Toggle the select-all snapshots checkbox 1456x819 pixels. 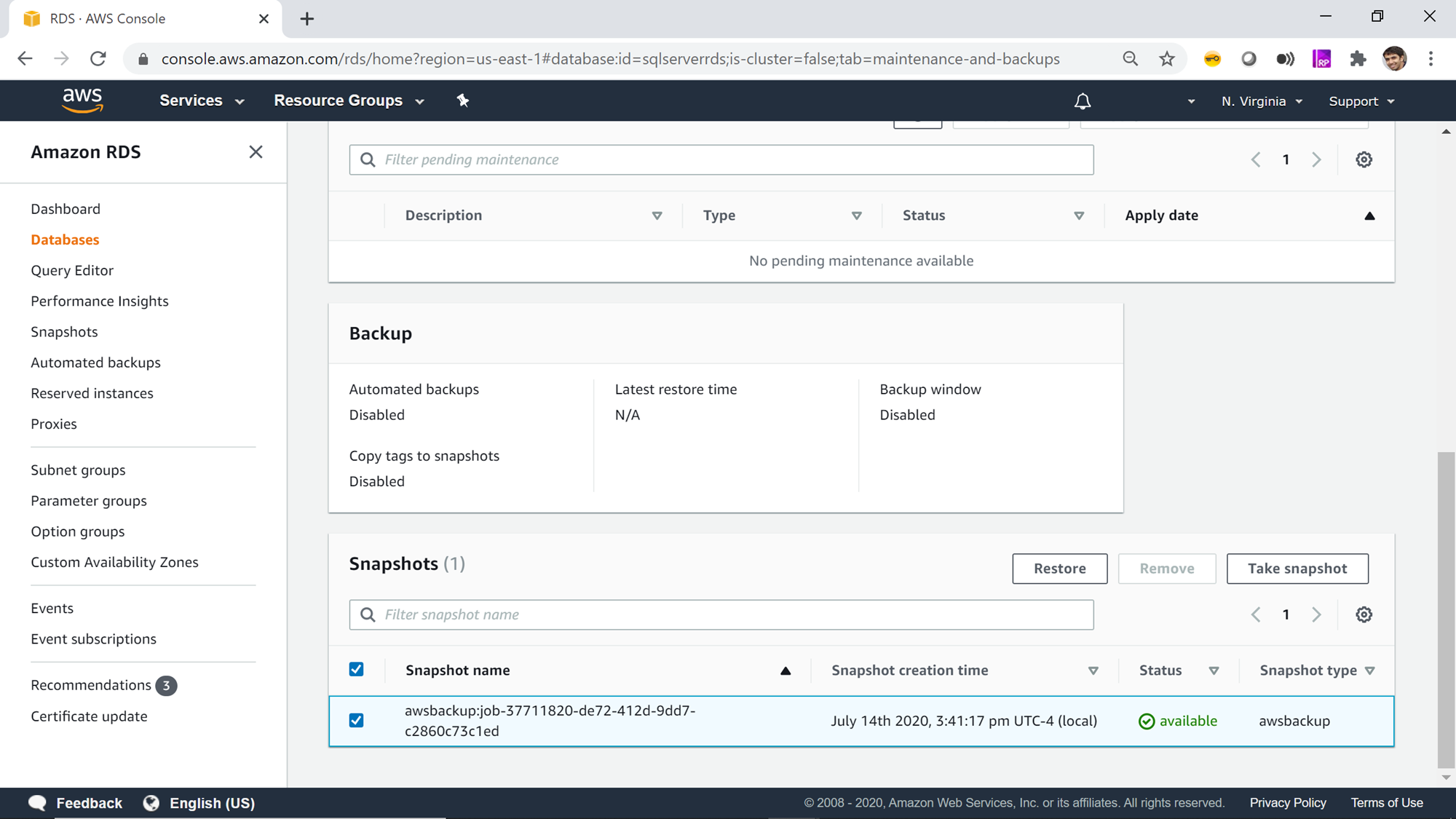click(356, 669)
